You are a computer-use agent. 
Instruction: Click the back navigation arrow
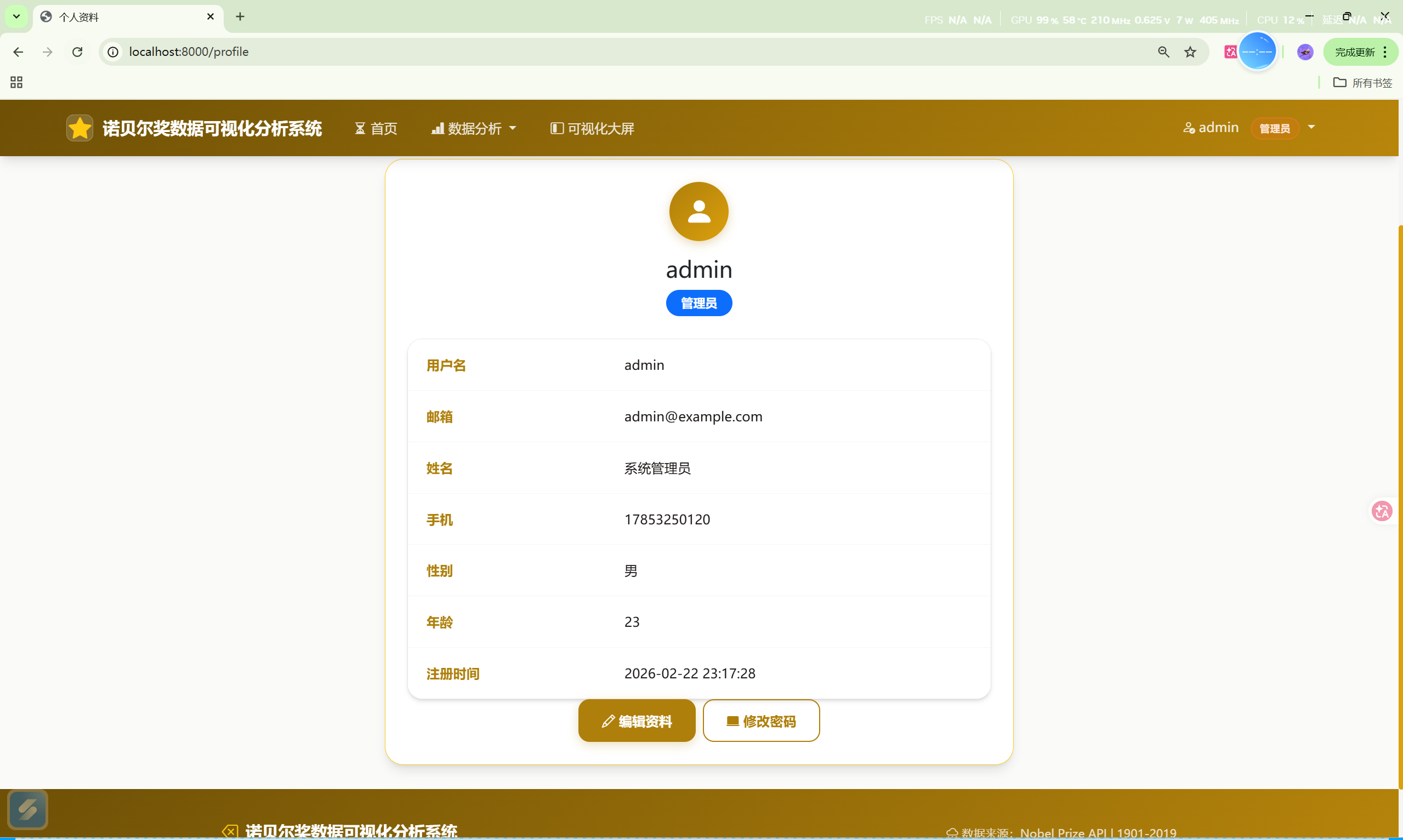pos(18,52)
